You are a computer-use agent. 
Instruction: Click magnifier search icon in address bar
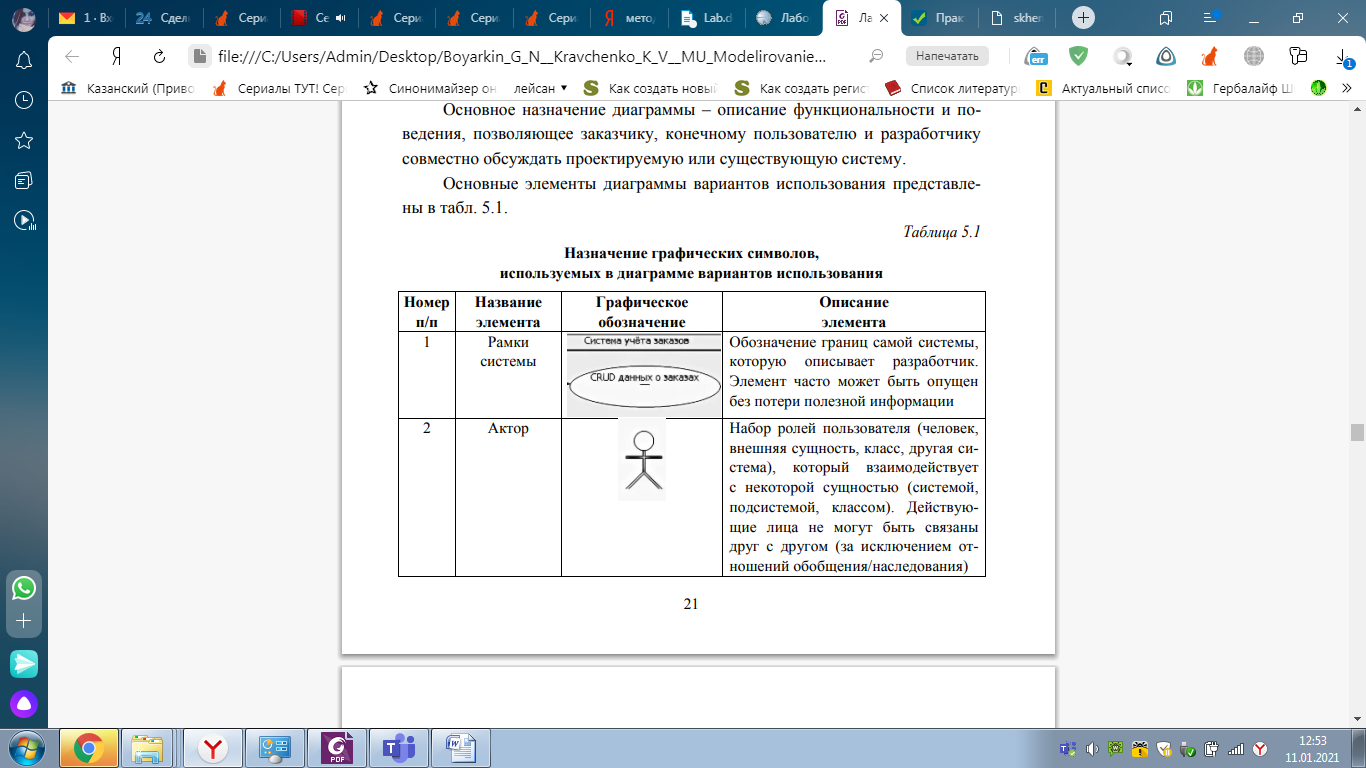point(876,56)
